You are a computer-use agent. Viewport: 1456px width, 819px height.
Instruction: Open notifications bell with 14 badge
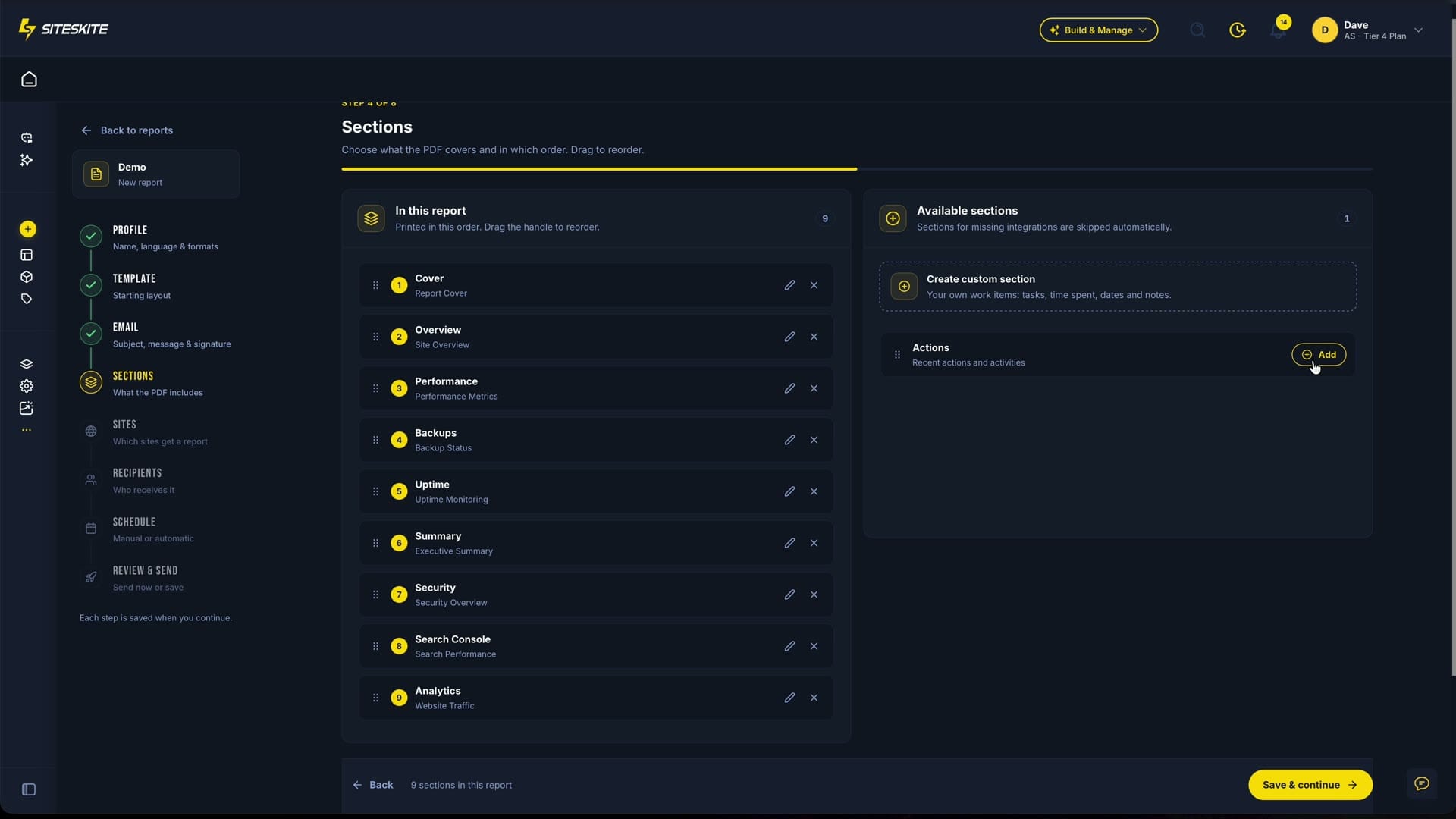(1279, 30)
